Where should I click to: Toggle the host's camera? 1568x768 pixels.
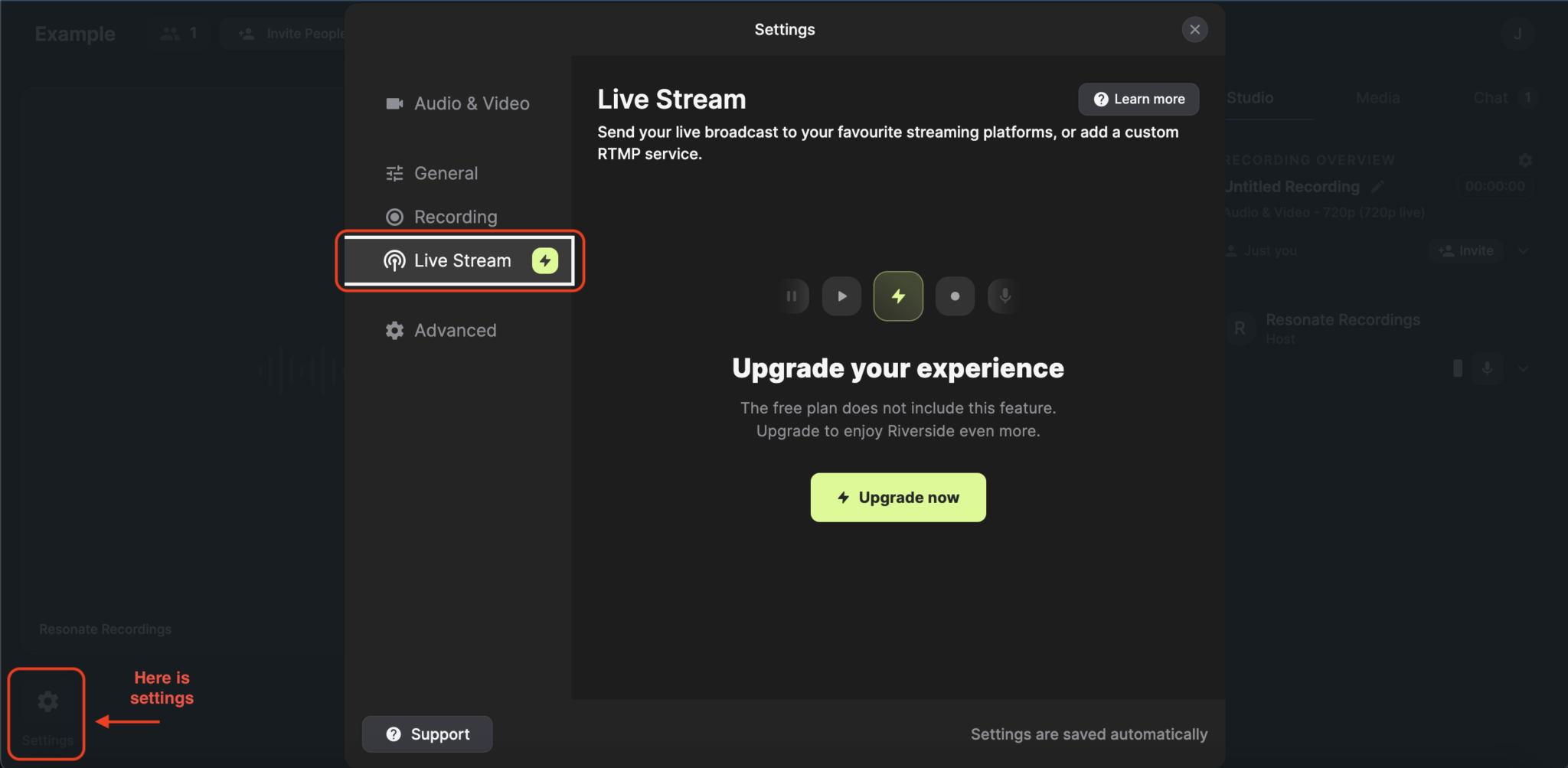1457,368
